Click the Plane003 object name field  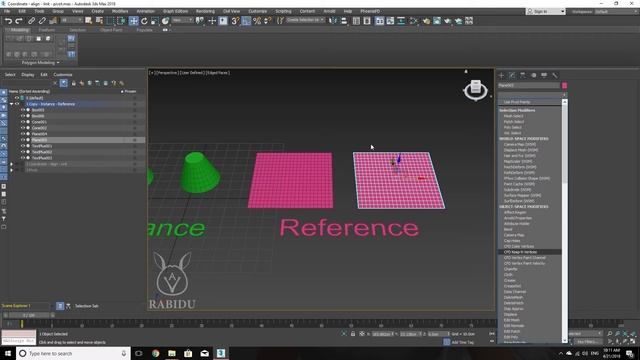pos(529,85)
